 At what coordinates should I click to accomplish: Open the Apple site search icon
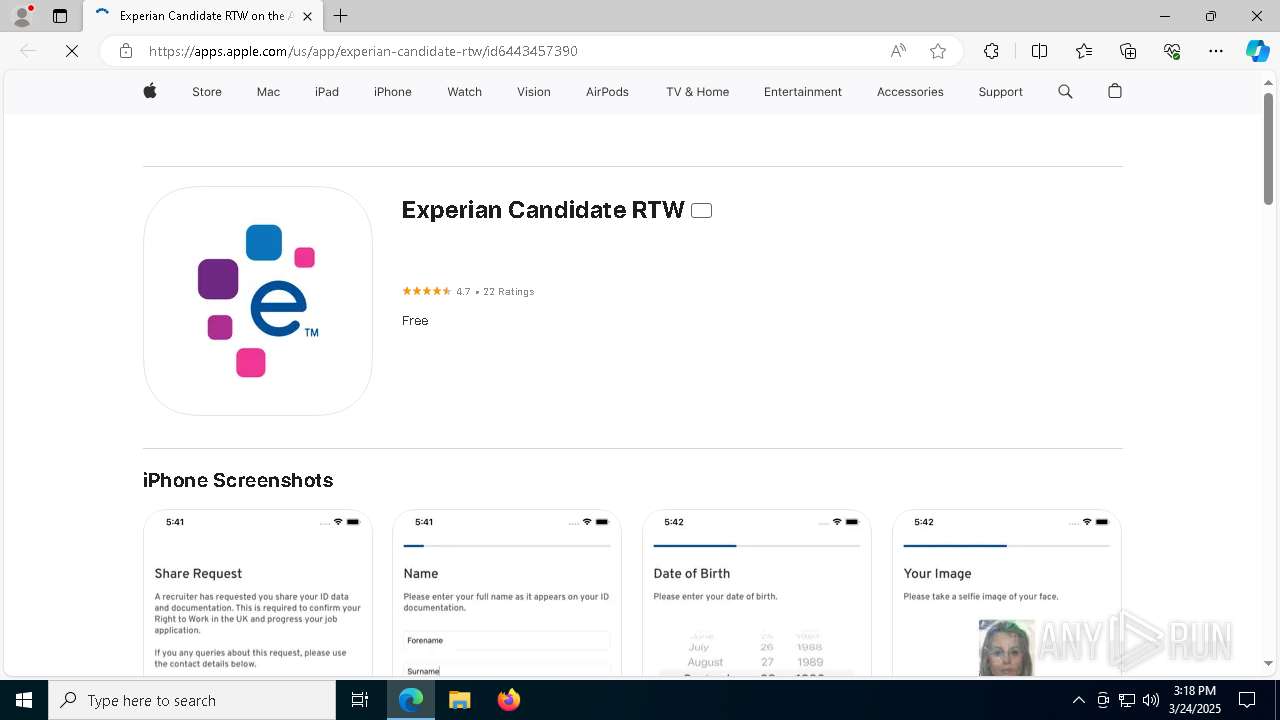click(1065, 91)
